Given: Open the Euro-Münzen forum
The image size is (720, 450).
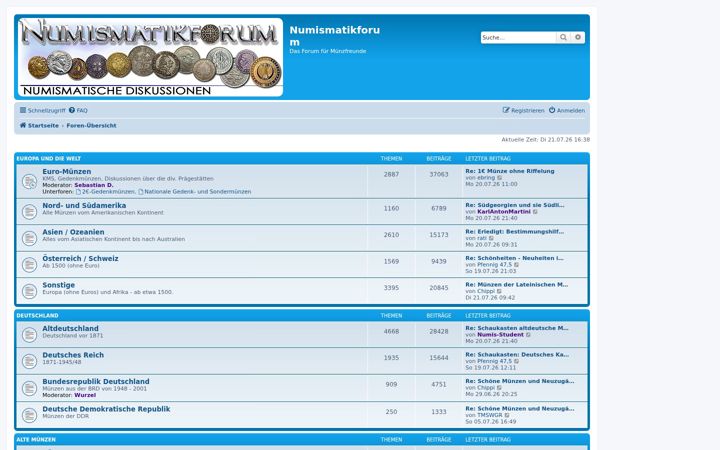Looking at the screenshot, I should tap(67, 171).
